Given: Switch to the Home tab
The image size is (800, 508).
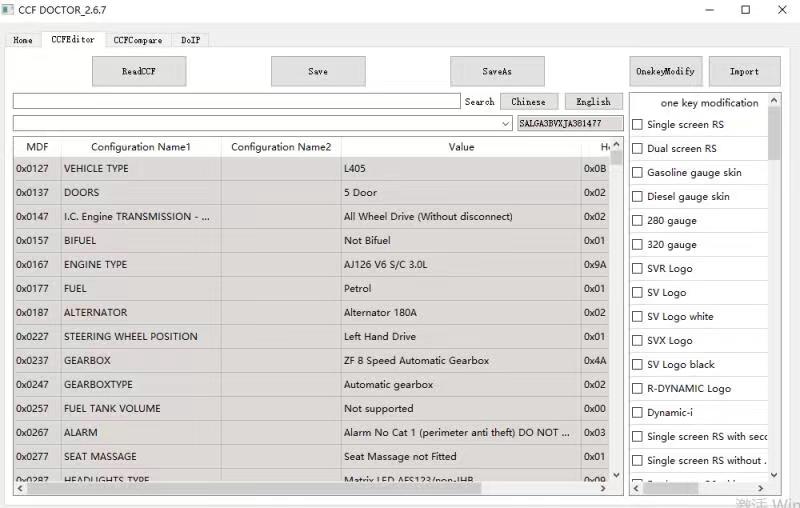Looking at the screenshot, I should [x=23, y=40].
